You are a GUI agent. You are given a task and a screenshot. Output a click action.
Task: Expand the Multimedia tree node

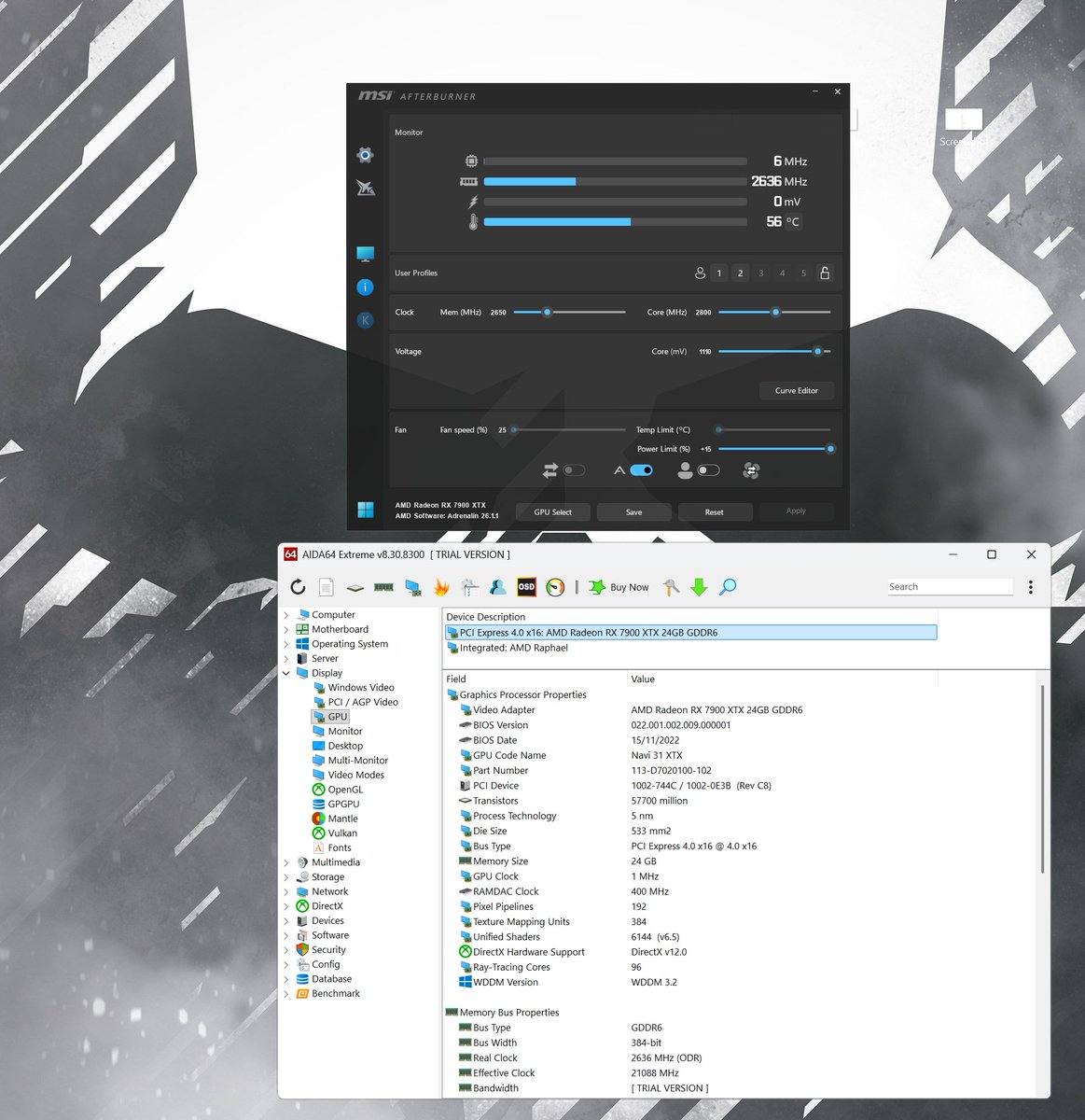coord(286,862)
